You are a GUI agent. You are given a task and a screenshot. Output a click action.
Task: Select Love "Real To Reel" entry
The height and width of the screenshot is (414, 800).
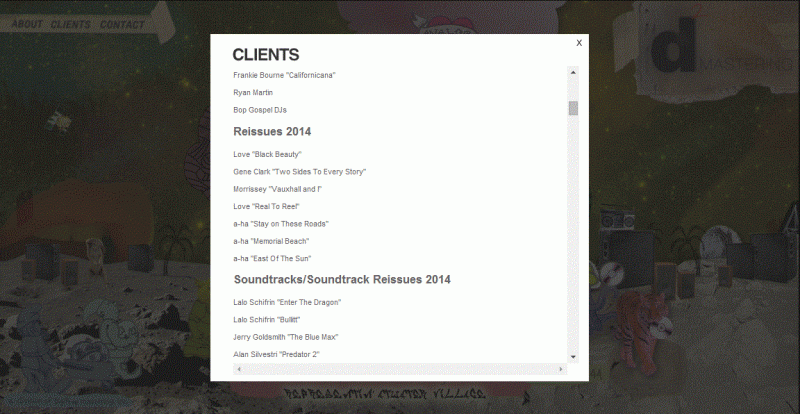pos(266,206)
